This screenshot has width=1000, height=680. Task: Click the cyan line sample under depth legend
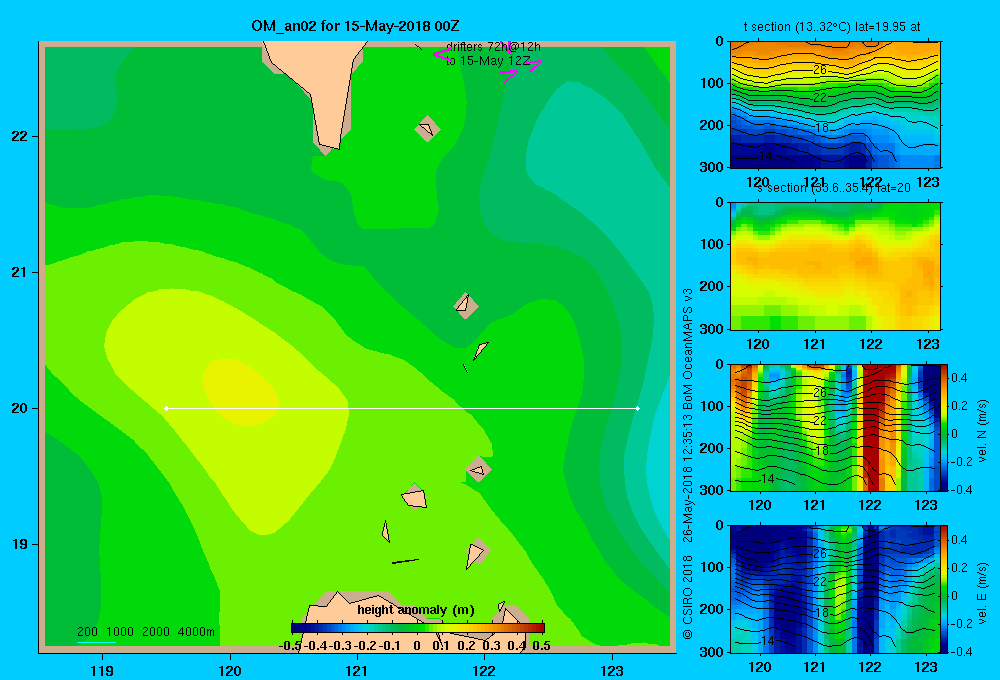click(96, 642)
